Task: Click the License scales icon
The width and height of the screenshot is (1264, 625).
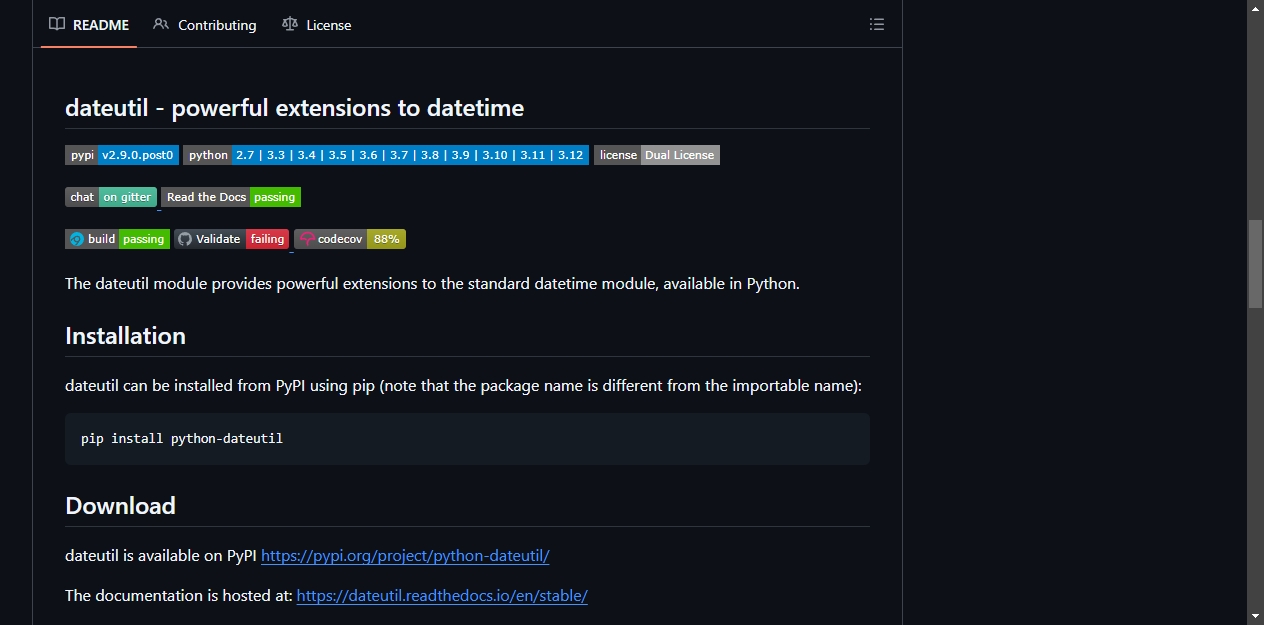Action: (x=290, y=24)
